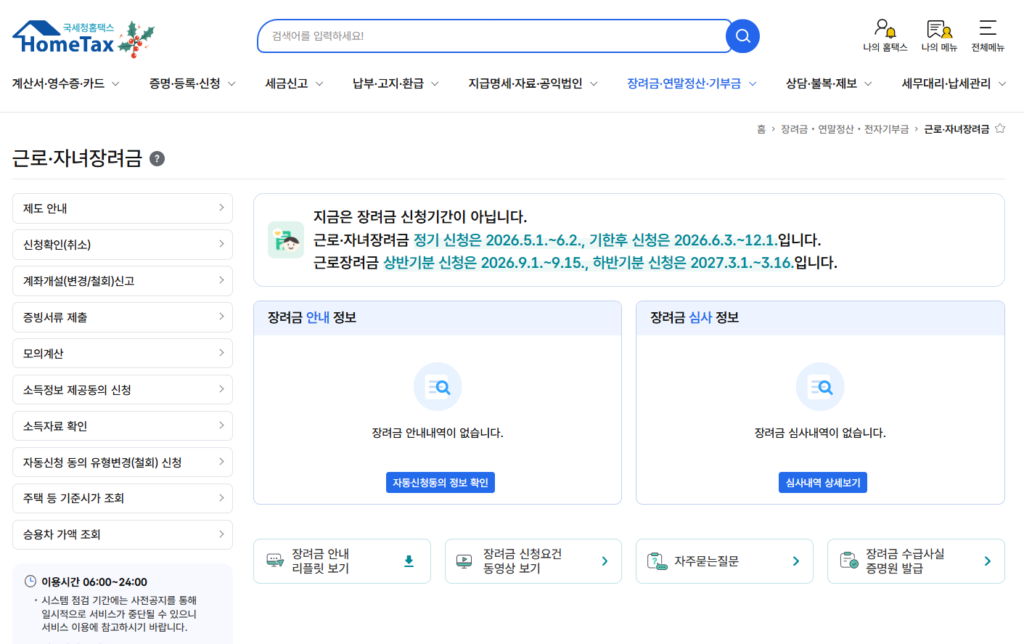Click the help question-mark icon beside 근로·자녀장려금
This screenshot has width=1024, height=644.
(157, 157)
